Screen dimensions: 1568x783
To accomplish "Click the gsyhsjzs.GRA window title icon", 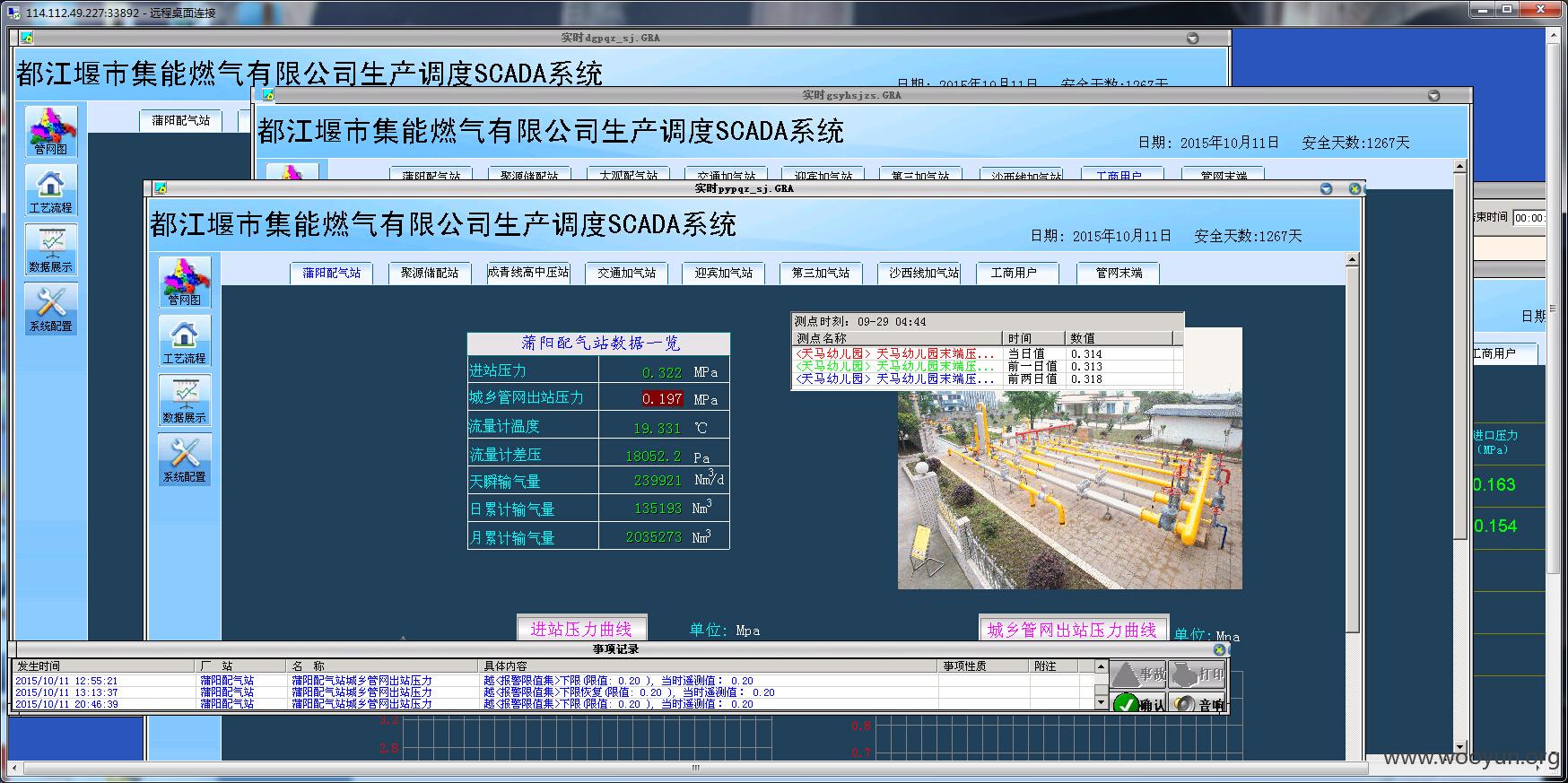I will [x=267, y=95].
